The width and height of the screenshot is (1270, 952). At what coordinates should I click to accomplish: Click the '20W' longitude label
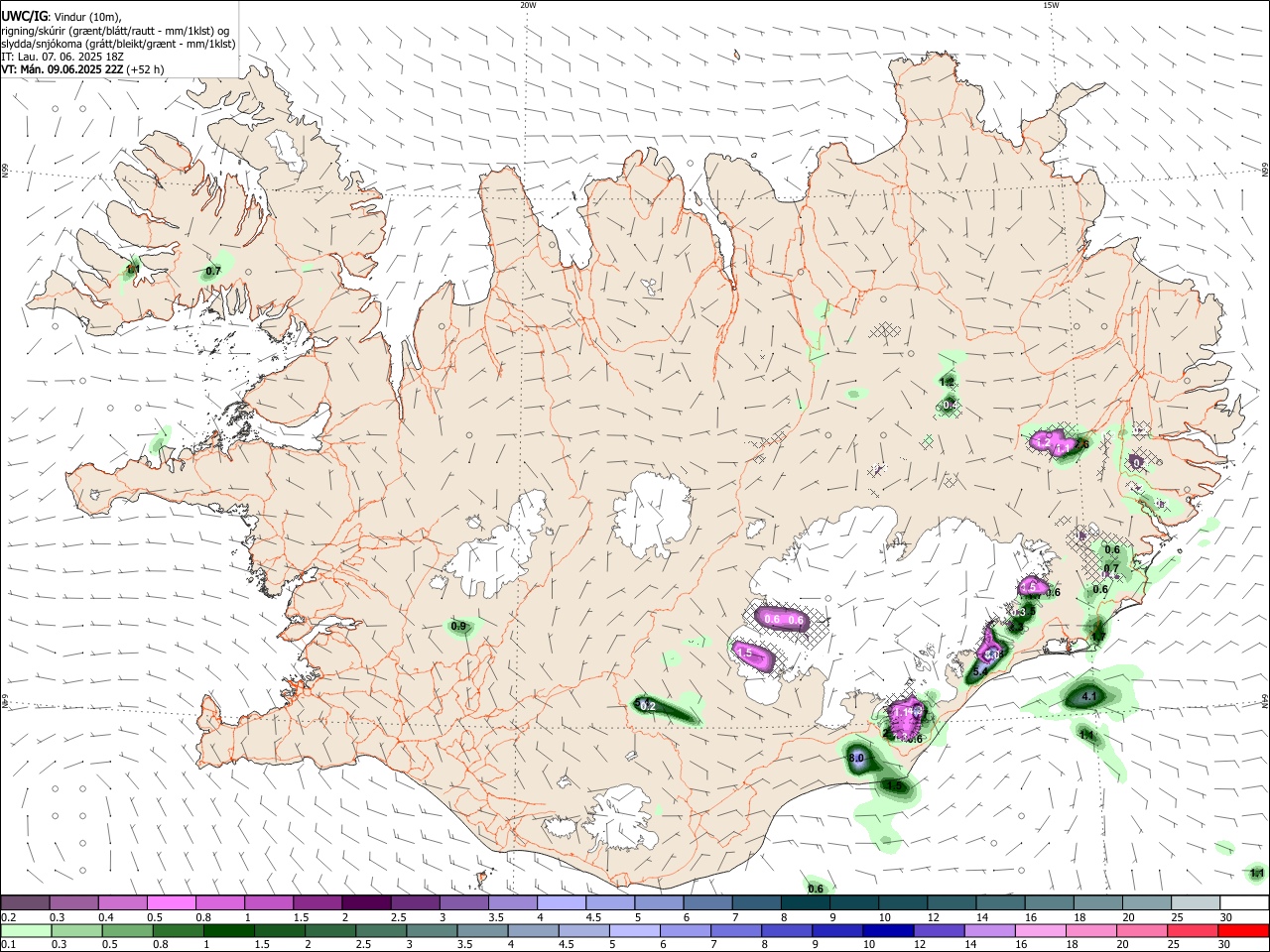528,5
